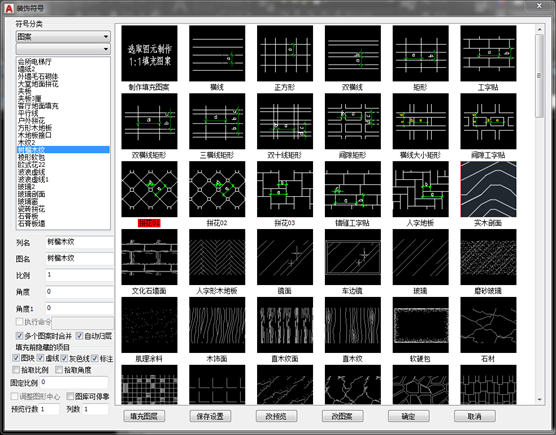The image size is (556, 435).
Task: Select the 工字贴 brick pattern thumbnail
Action: point(488,53)
